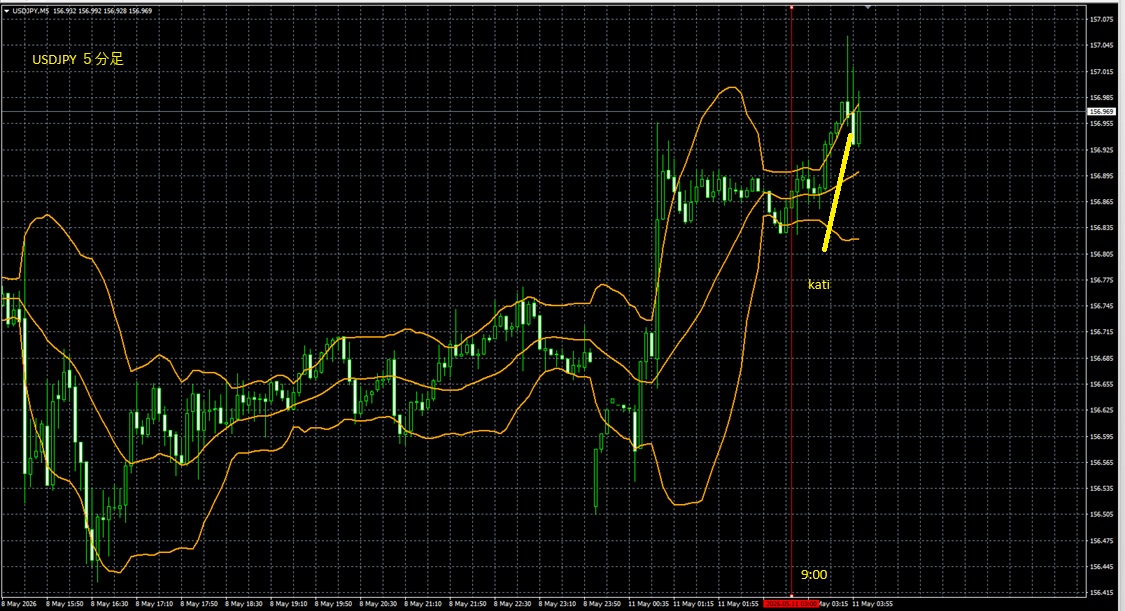
Task: Click the triangle icon beside USDJPY,M5
Action: 6,11
